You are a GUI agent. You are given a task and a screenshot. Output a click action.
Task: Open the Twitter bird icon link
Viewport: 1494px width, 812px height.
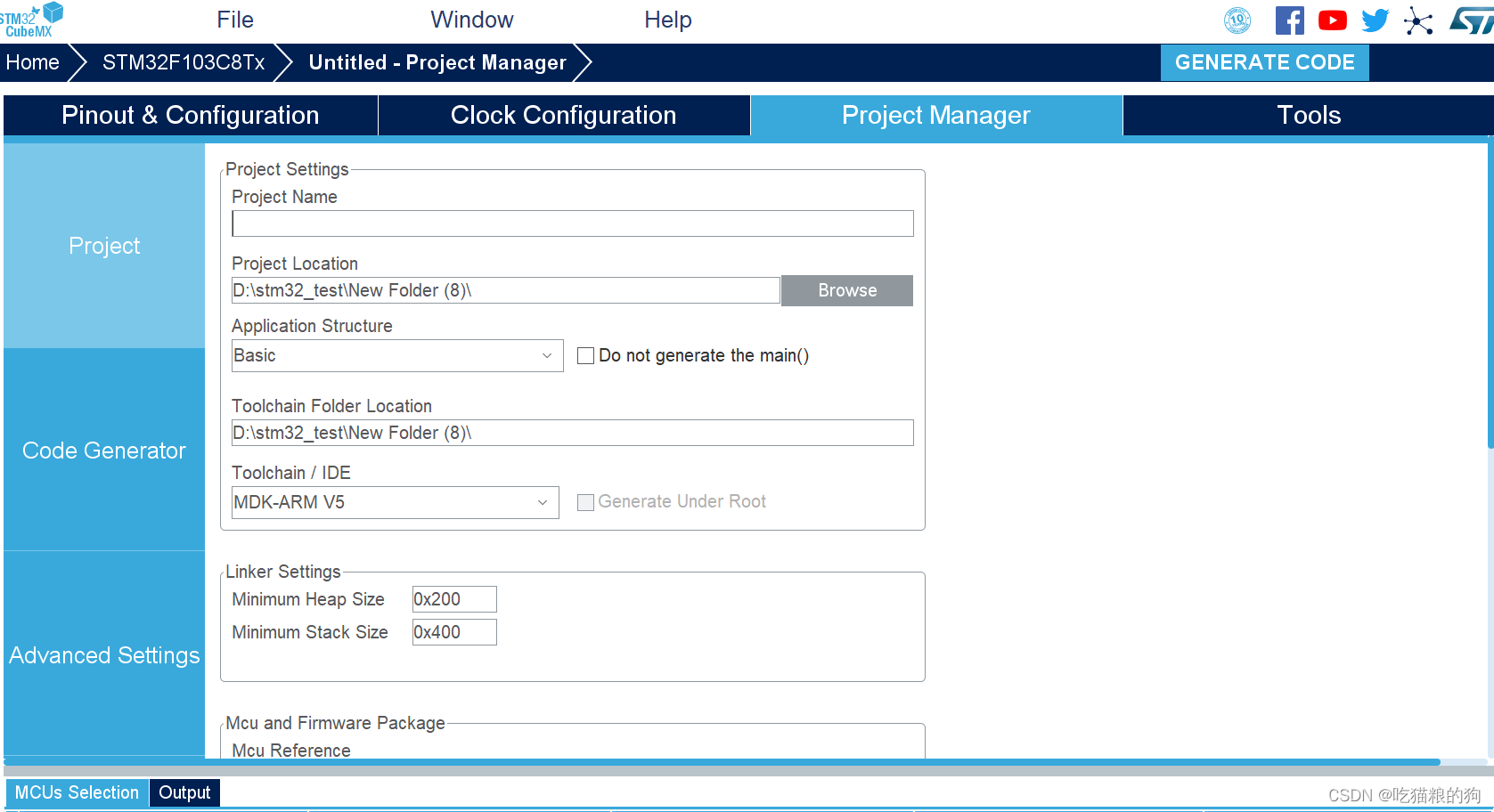click(x=1376, y=20)
